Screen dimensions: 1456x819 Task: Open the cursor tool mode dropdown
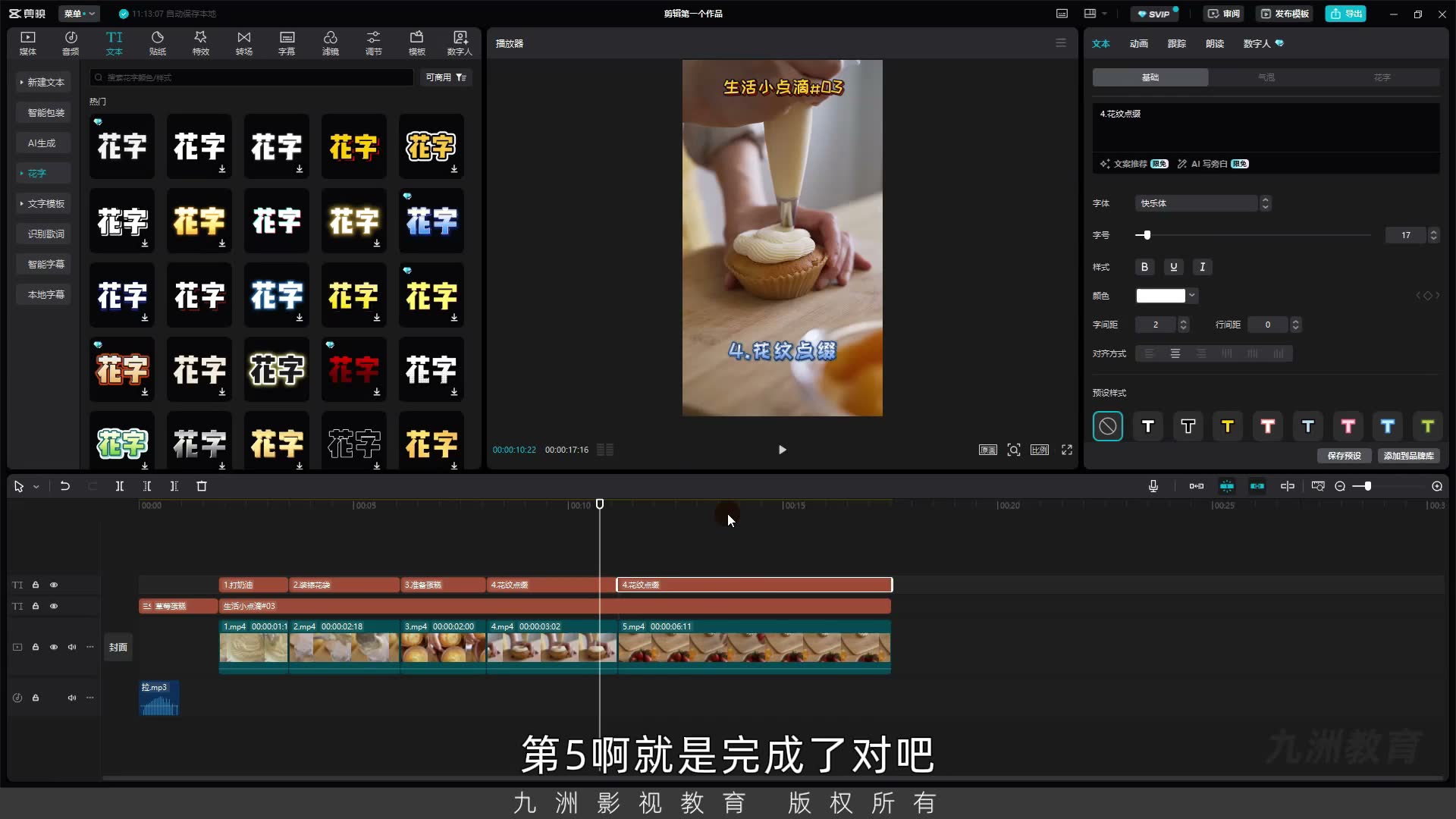pos(36,487)
